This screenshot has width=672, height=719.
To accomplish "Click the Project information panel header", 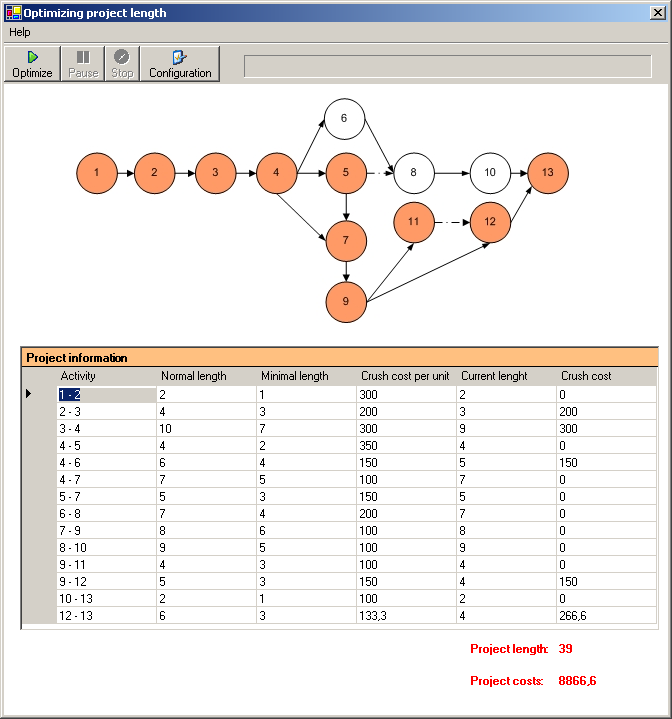I will [x=340, y=358].
